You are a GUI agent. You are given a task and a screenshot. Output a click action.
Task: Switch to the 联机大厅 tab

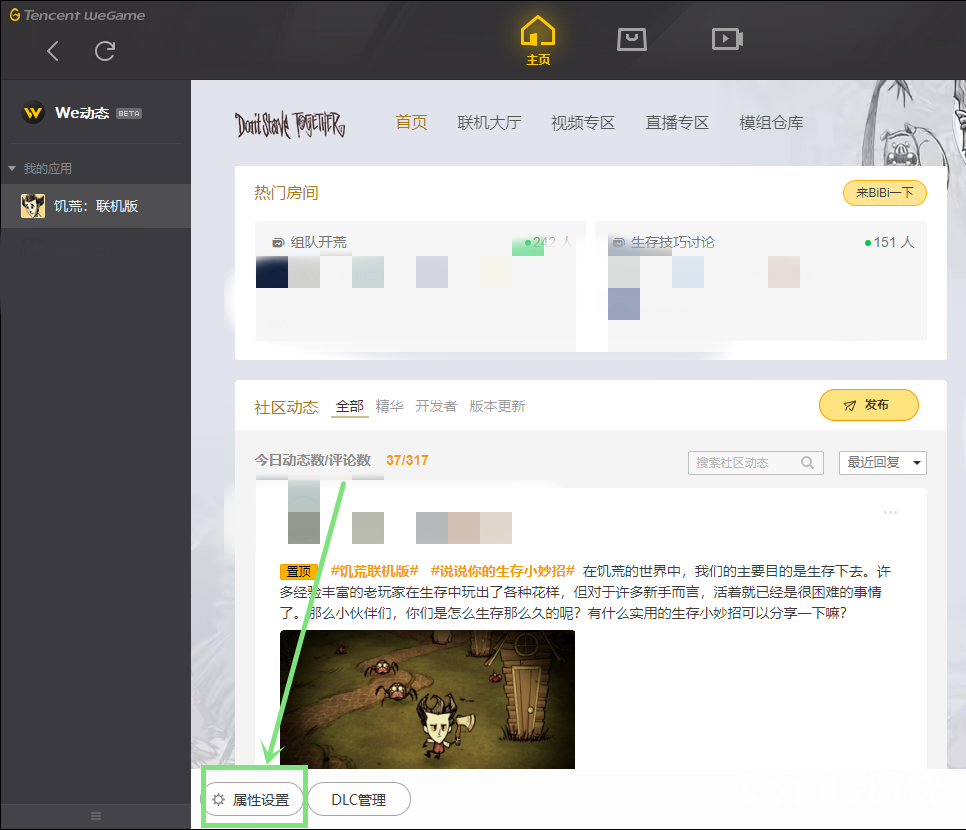coord(489,122)
